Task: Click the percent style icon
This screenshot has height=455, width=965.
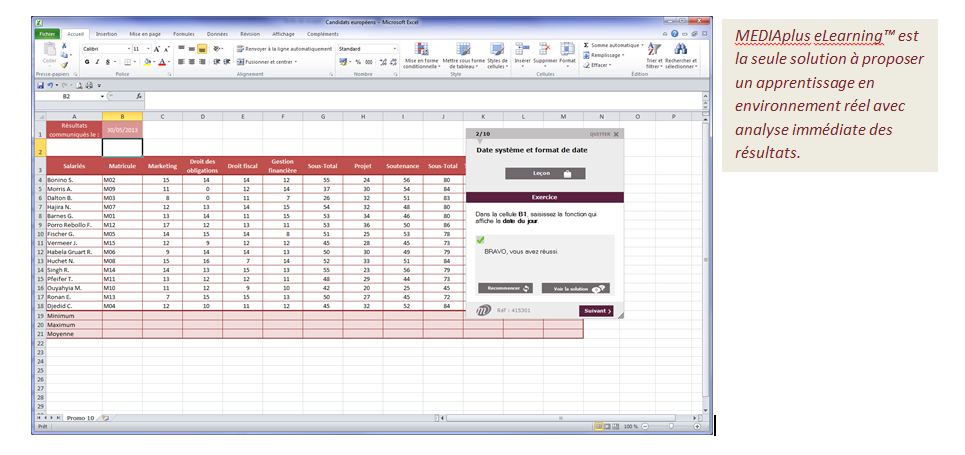Action: point(358,62)
